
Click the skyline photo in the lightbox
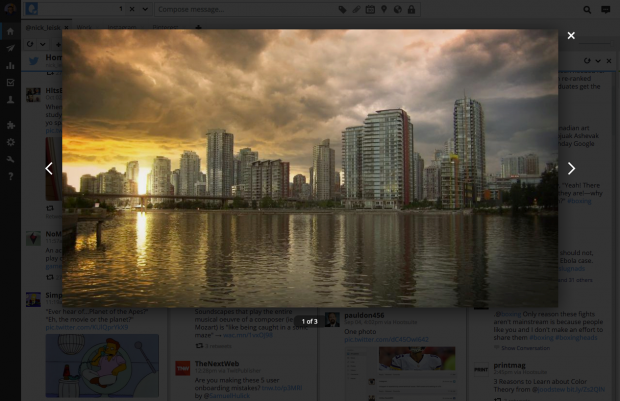(x=310, y=168)
